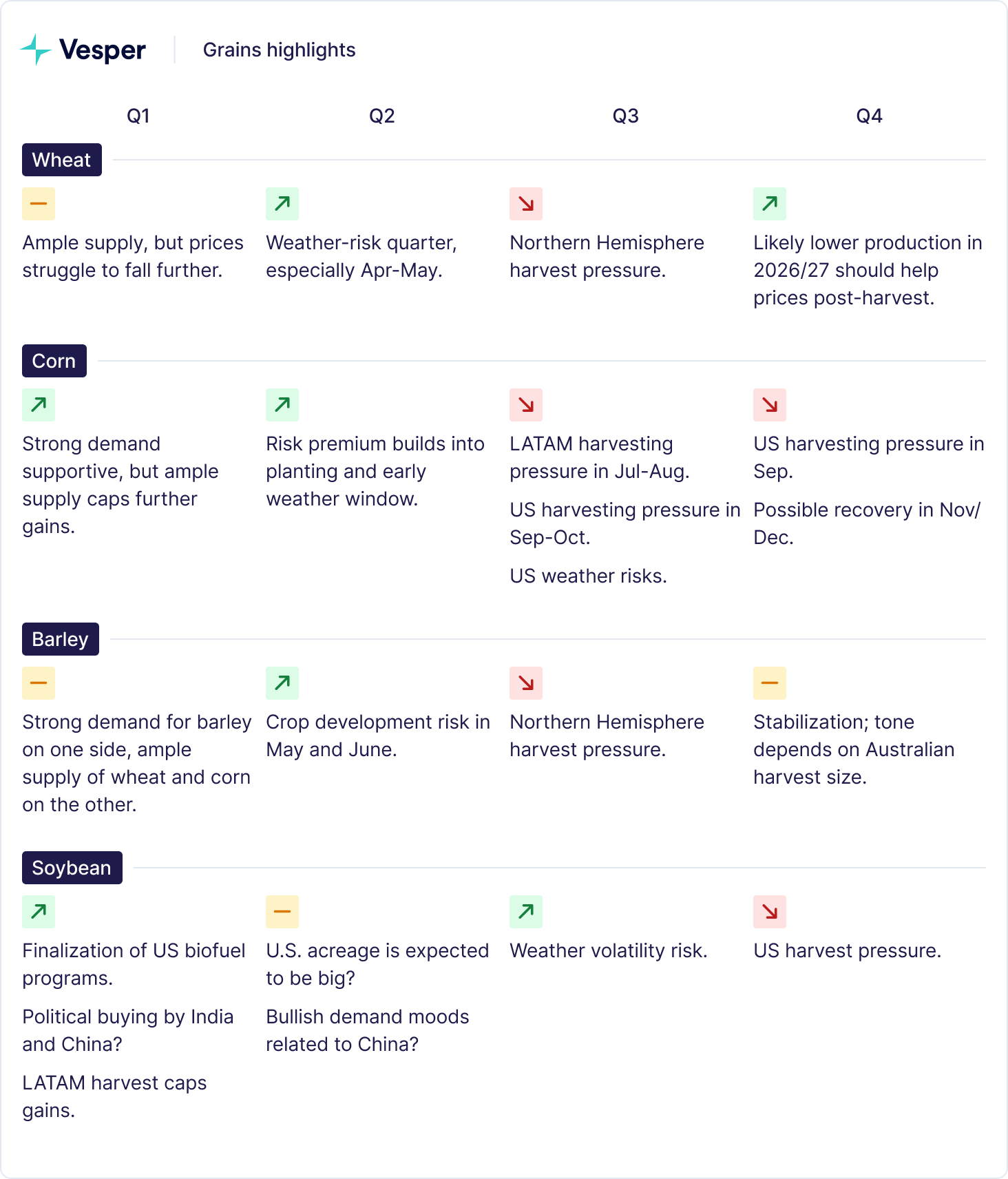Select the Barley category label
The width and height of the screenshot is (1008, 1179).
point(61,639)
